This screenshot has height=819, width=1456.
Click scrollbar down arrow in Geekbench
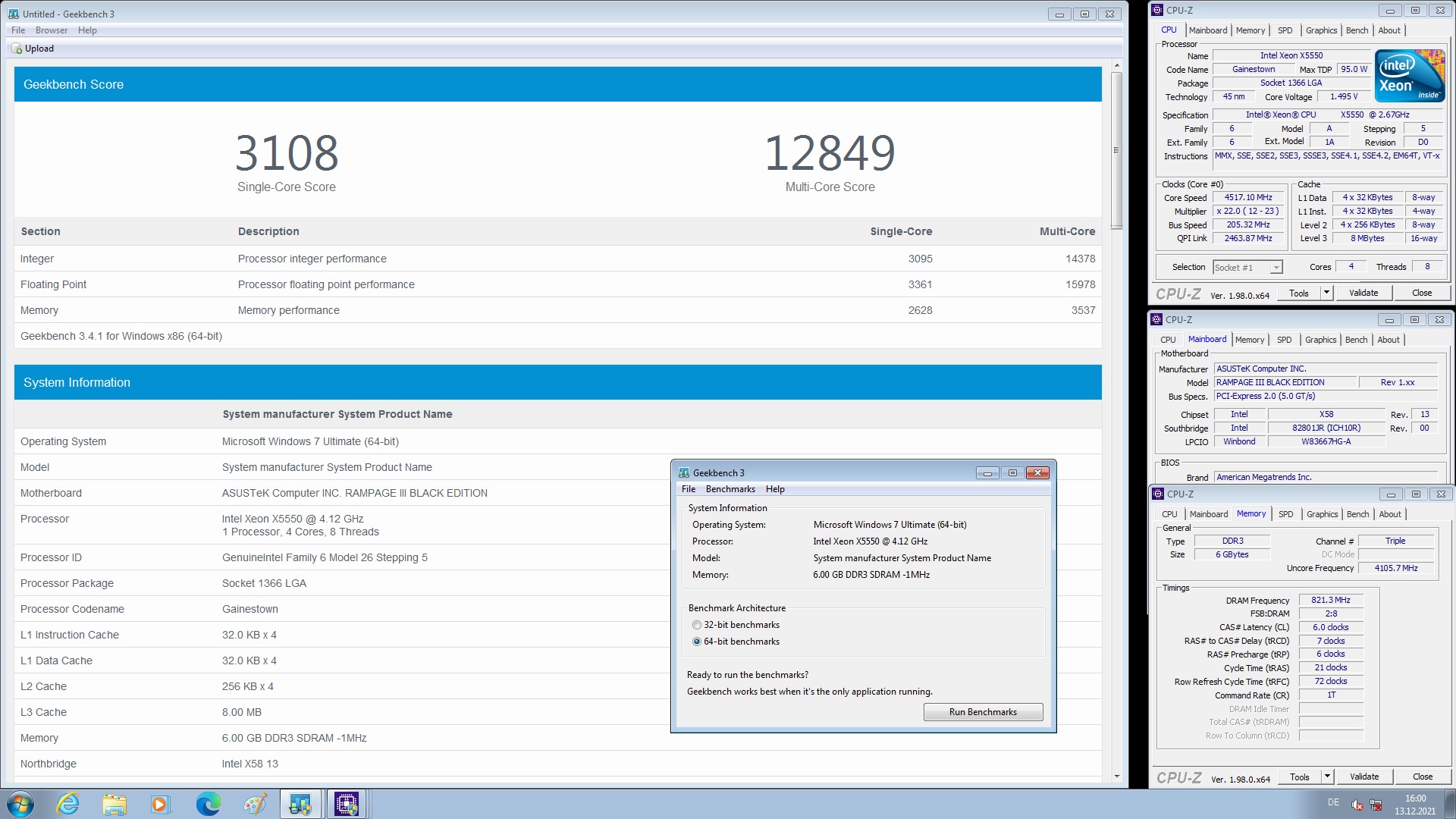[x=1116, y=777]
